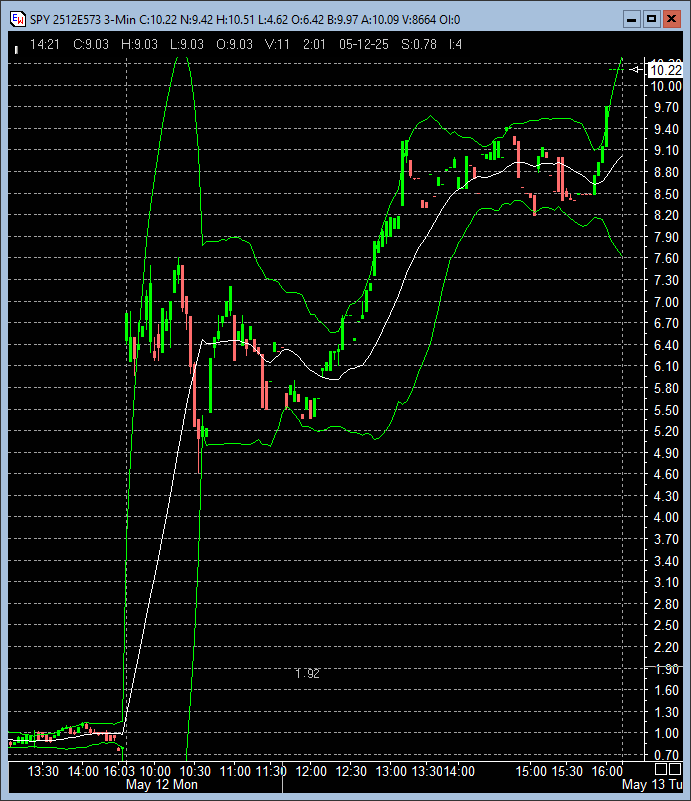Close the SPY chart window
The height and width of the screenshot is (801, 691).
(671, 19)
